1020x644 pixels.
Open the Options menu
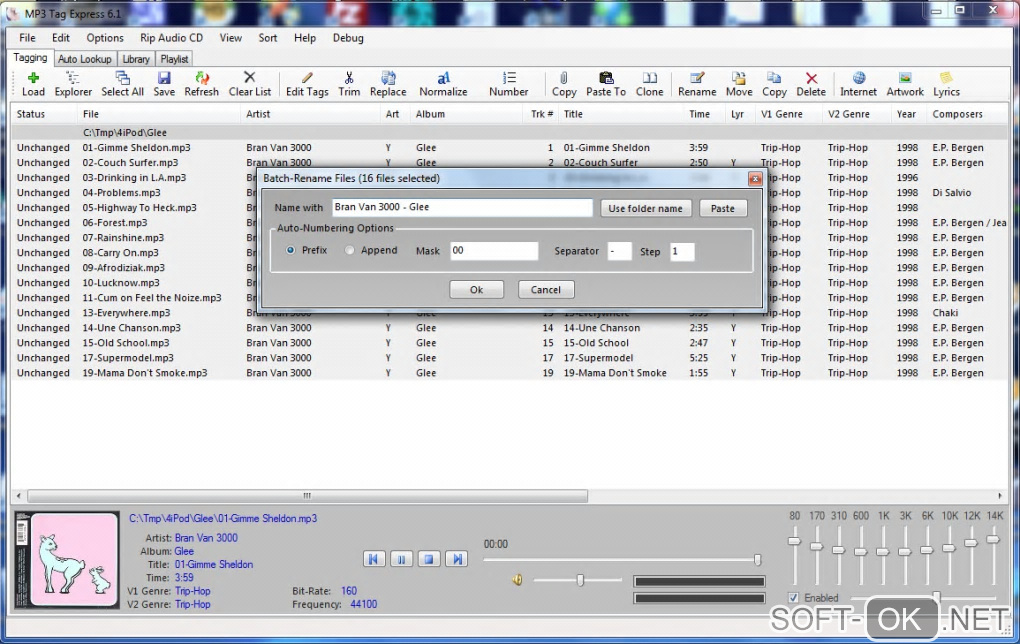click(x=105, y=38)
